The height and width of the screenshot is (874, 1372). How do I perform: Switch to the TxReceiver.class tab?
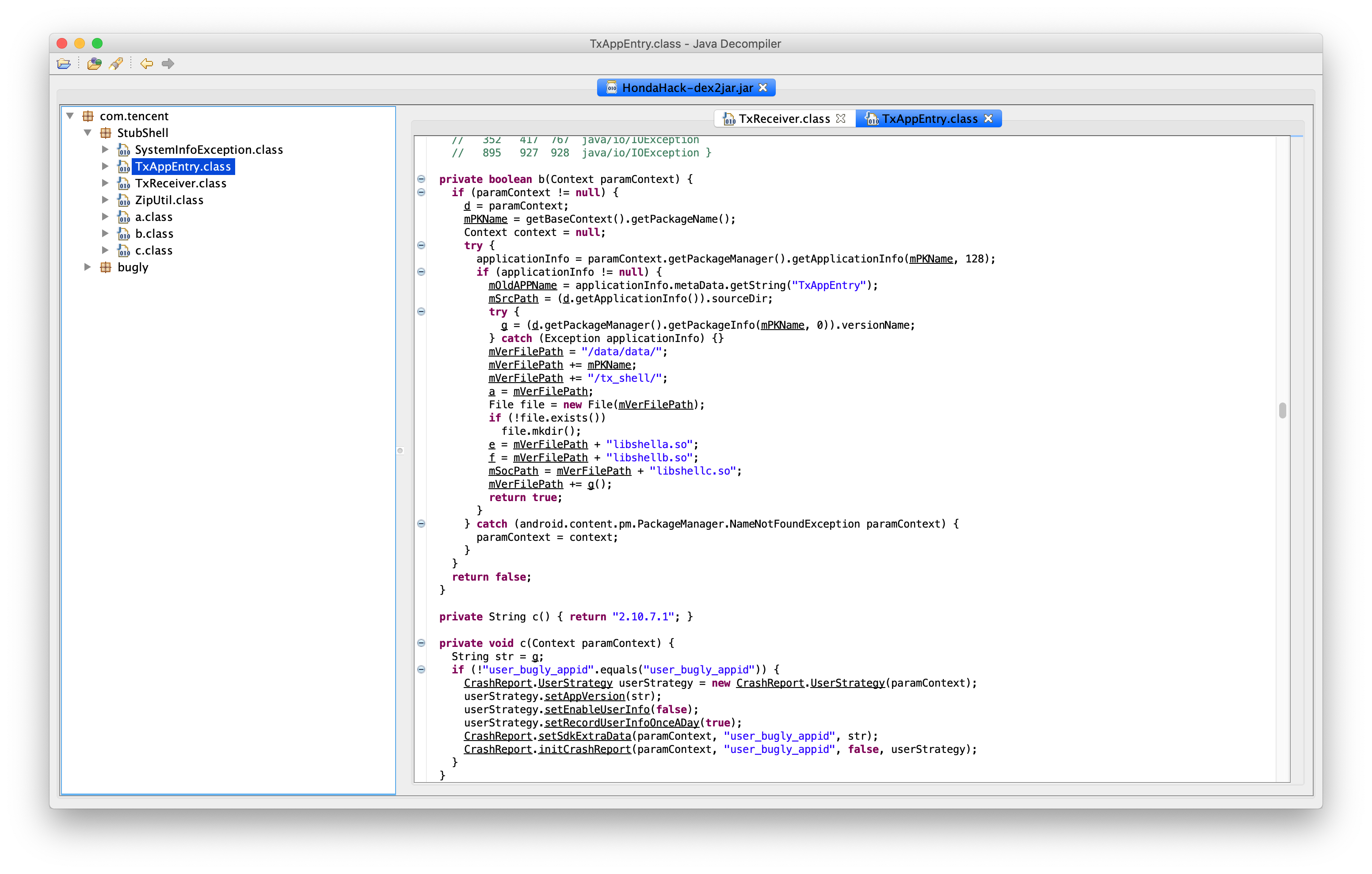[x=784, y=118]
